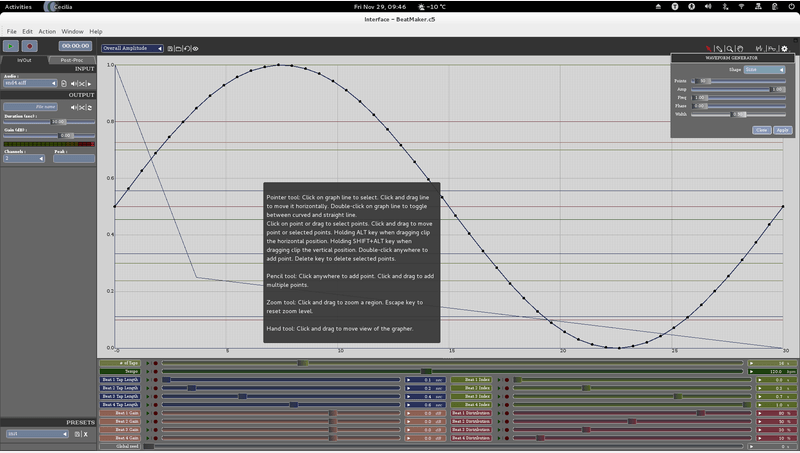
Task: Click Apply in Waveform Generator
Action: pyautogui.click(x=782, y=130)
